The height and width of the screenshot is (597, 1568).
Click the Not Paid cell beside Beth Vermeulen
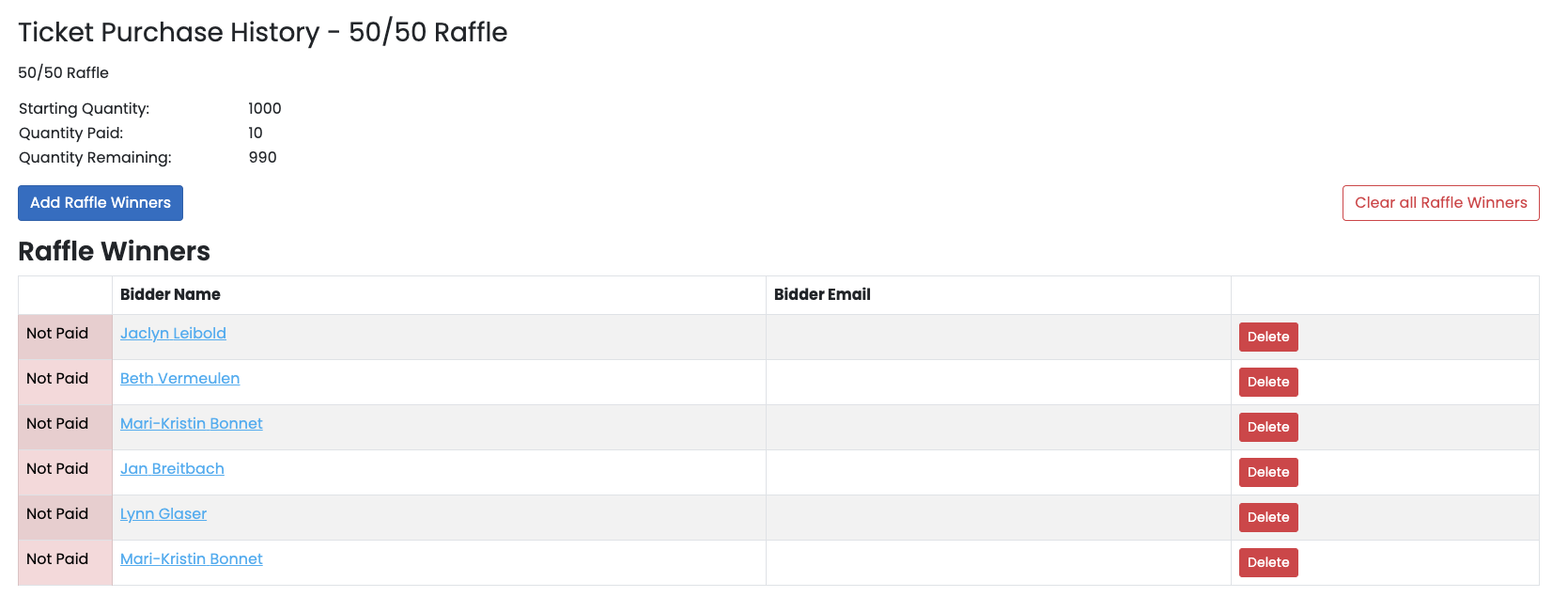[57, 379]
